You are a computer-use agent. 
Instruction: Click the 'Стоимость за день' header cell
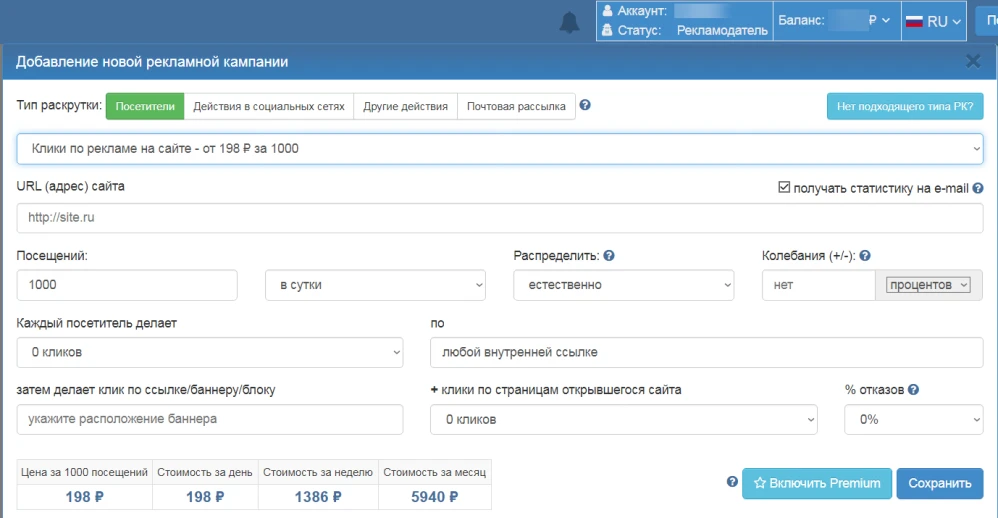[205, 472]
